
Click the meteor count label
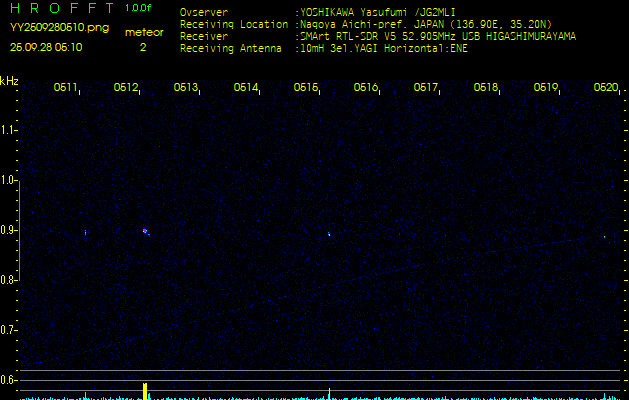tap(144, 32)
